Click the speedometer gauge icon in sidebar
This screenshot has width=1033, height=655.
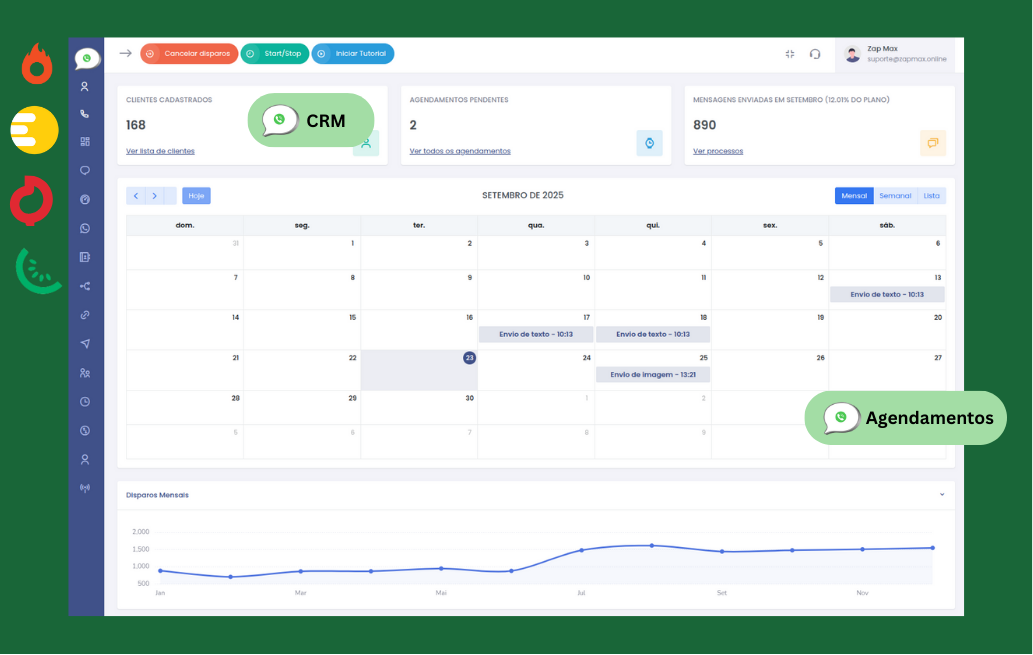click(x=85, y=199)
